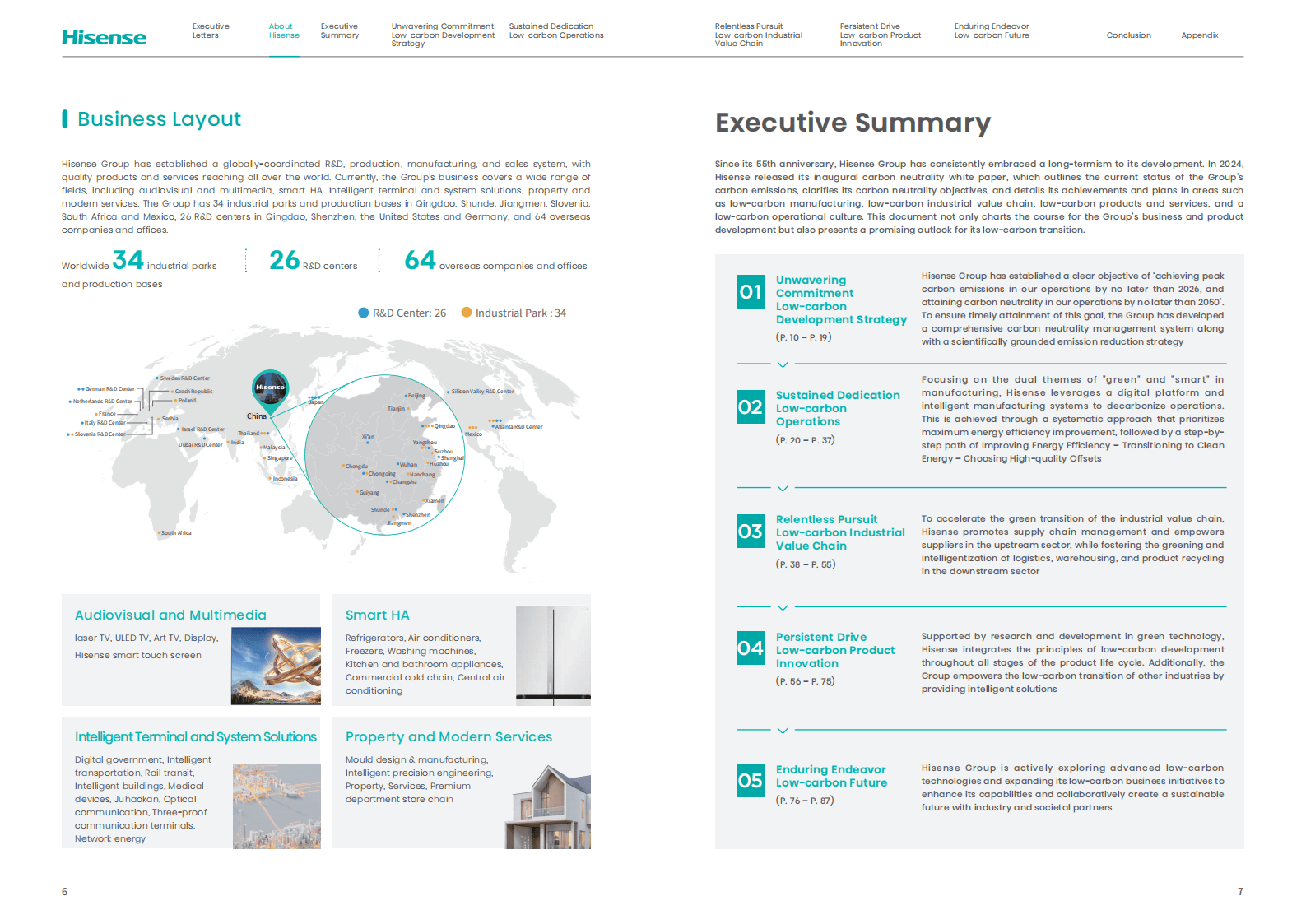Open Relentless Pursuit Low-carbon Industrial Value Chain in navigation

coord(759,35)
